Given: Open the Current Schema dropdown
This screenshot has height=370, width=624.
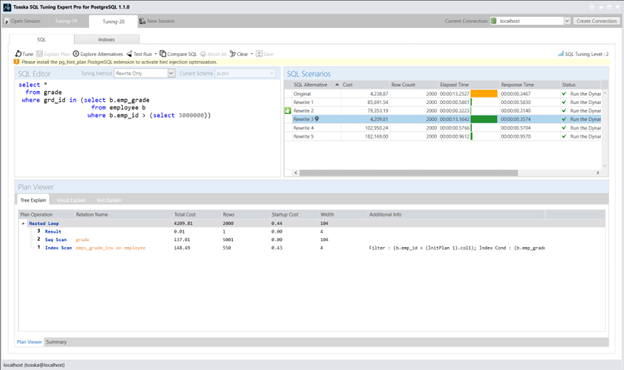Looking at the screenshot, I should click(272, 73).
